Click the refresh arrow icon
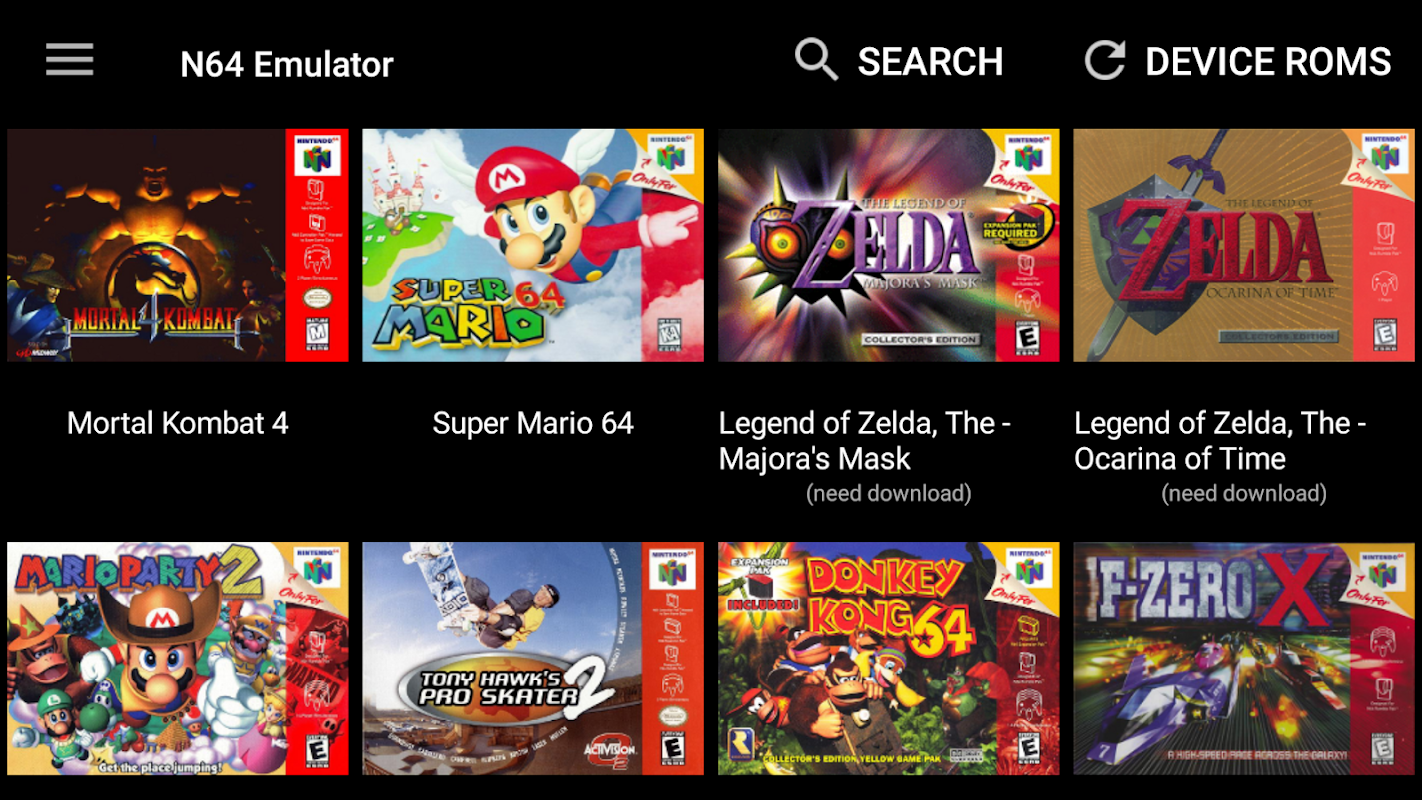1422x800 pixels. [x=1106, y=60]
